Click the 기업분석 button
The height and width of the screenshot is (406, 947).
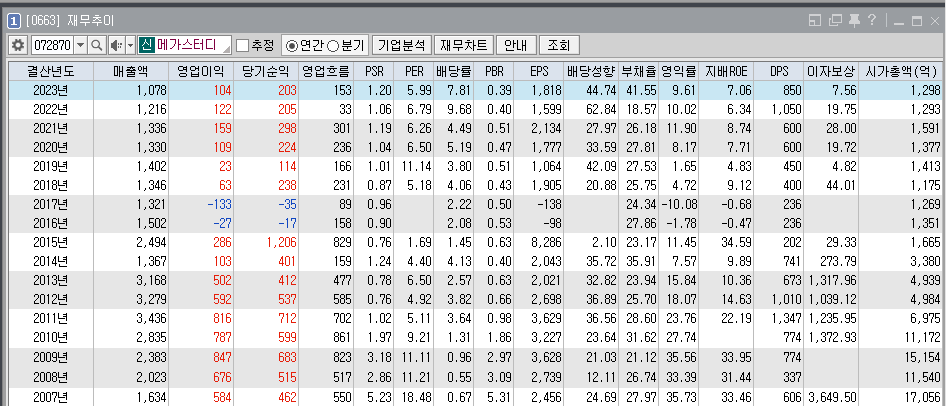402,45
